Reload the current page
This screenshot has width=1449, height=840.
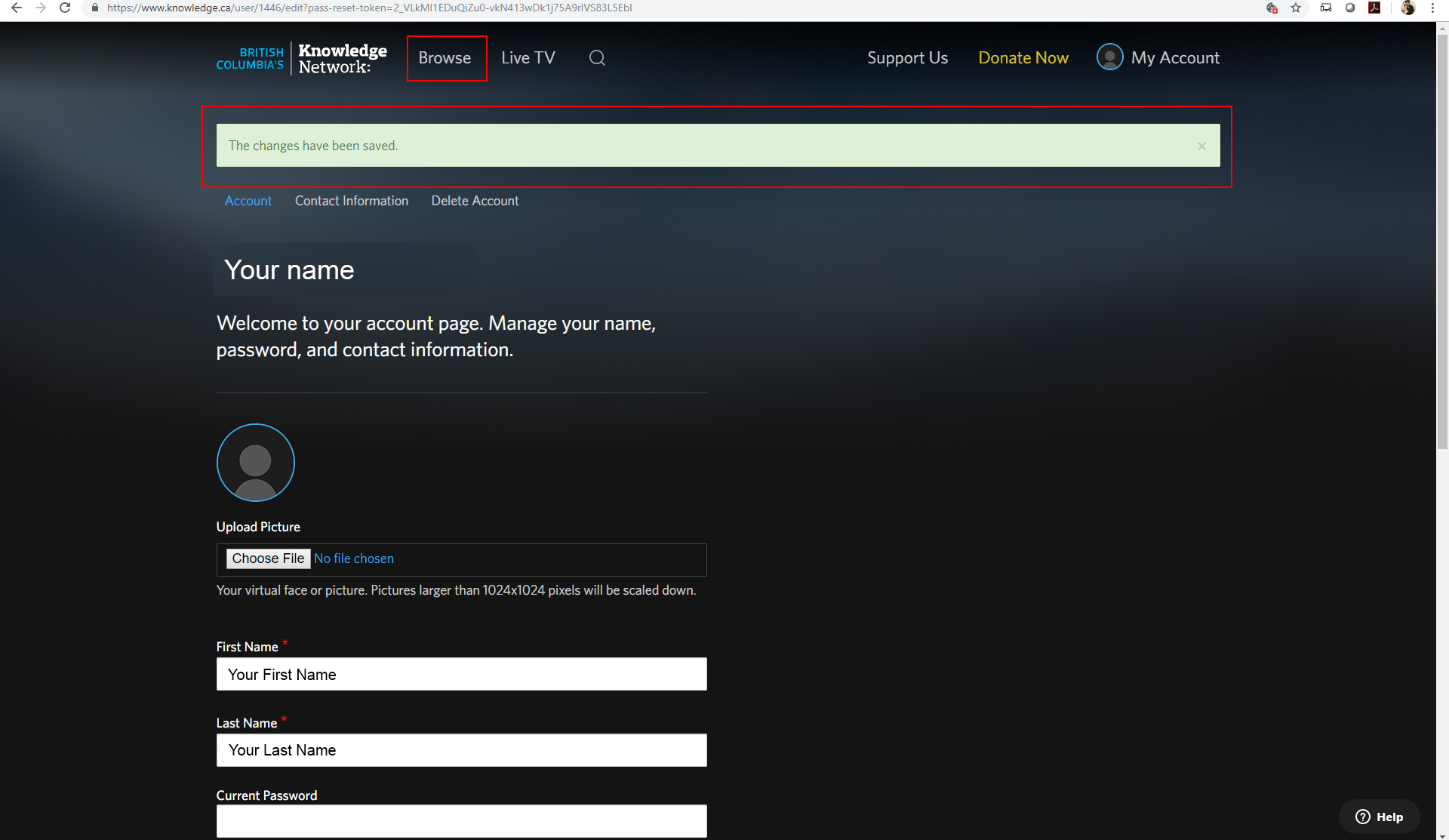click(65, 8)
